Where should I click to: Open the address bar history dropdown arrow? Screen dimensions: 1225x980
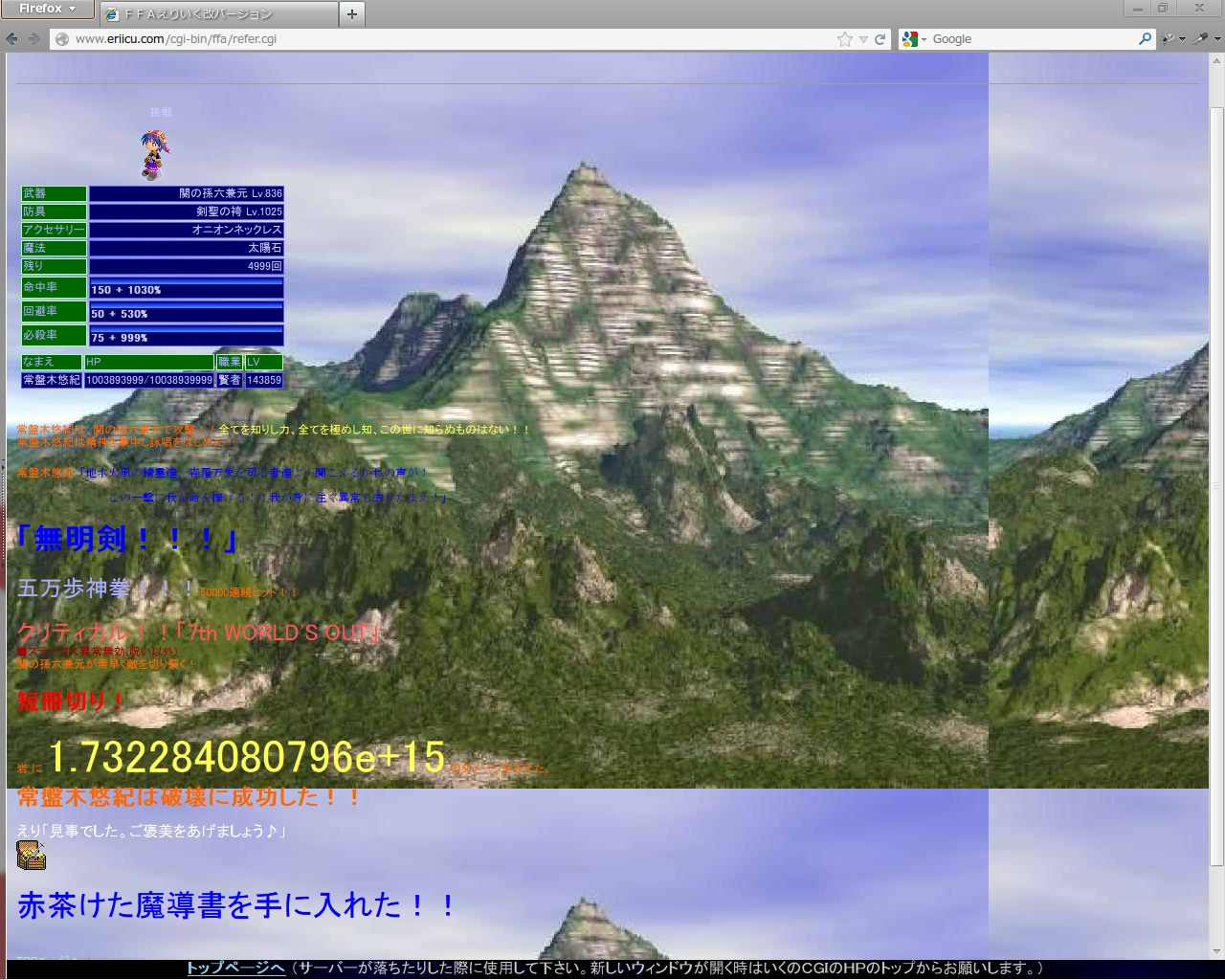click(x=863, y=39)
